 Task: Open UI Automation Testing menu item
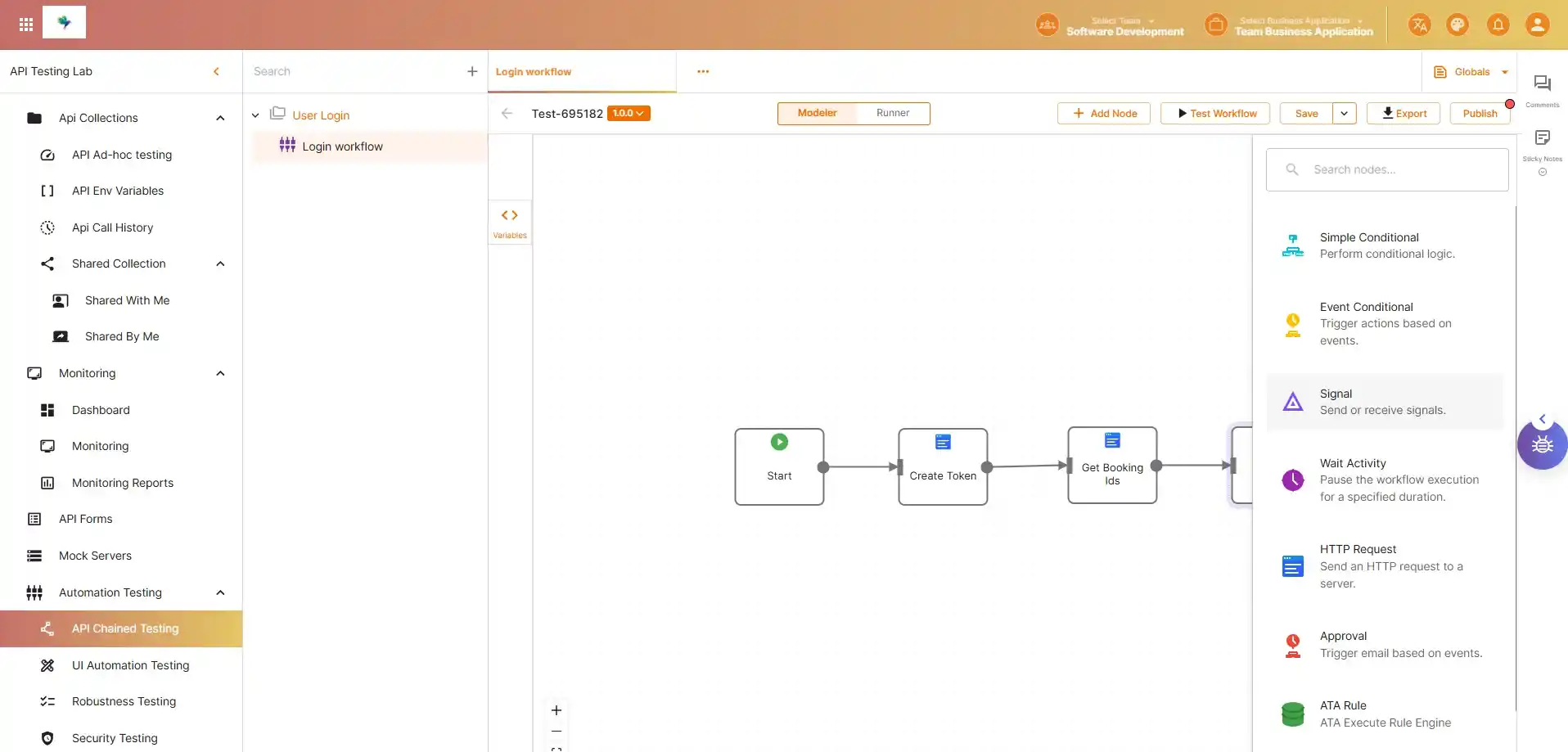point(130,665)
